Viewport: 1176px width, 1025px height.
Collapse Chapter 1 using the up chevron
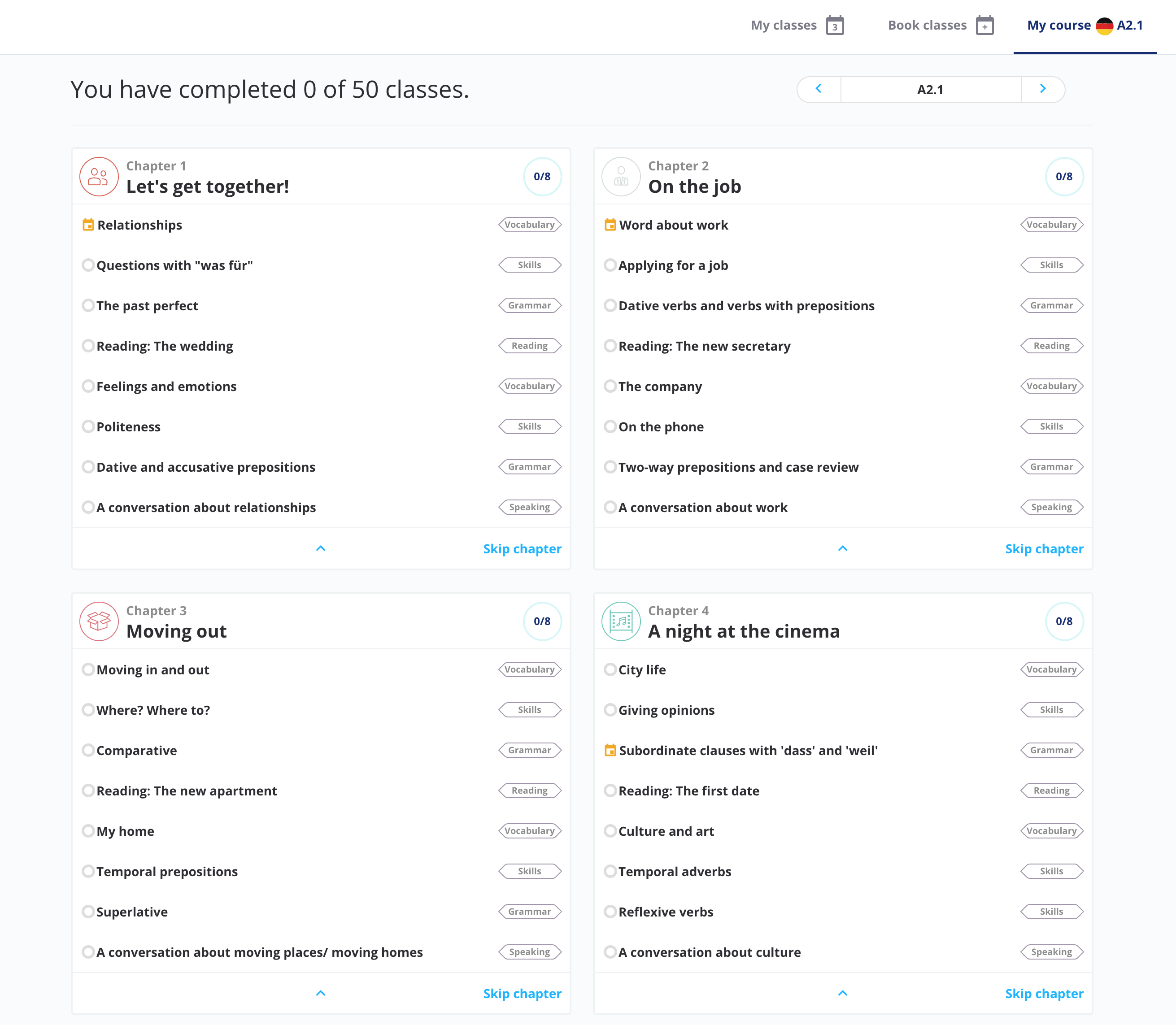tap(321, 548)
